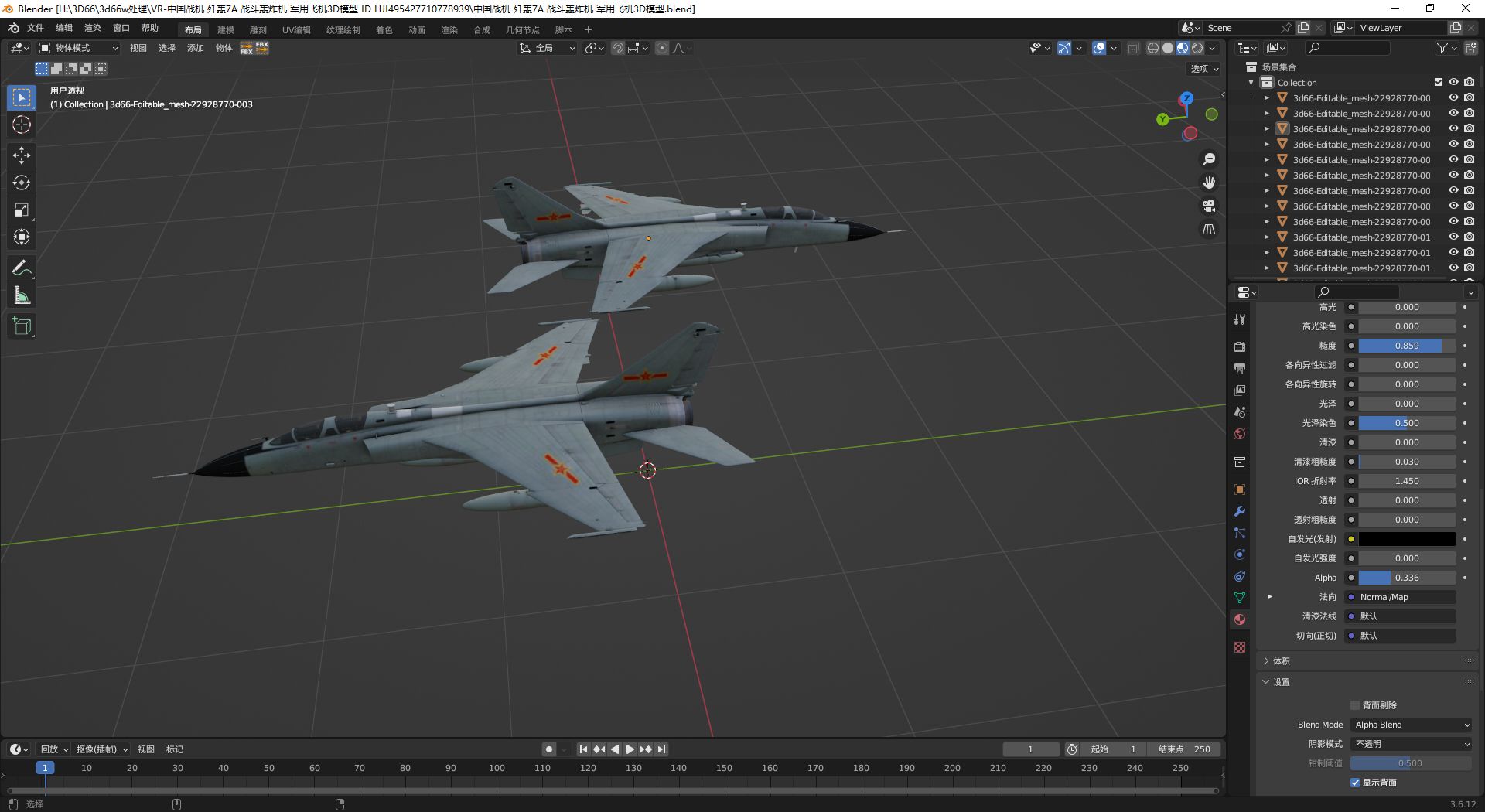Toggle the snapping magnet
The image size is (1485, 812).
617,48
